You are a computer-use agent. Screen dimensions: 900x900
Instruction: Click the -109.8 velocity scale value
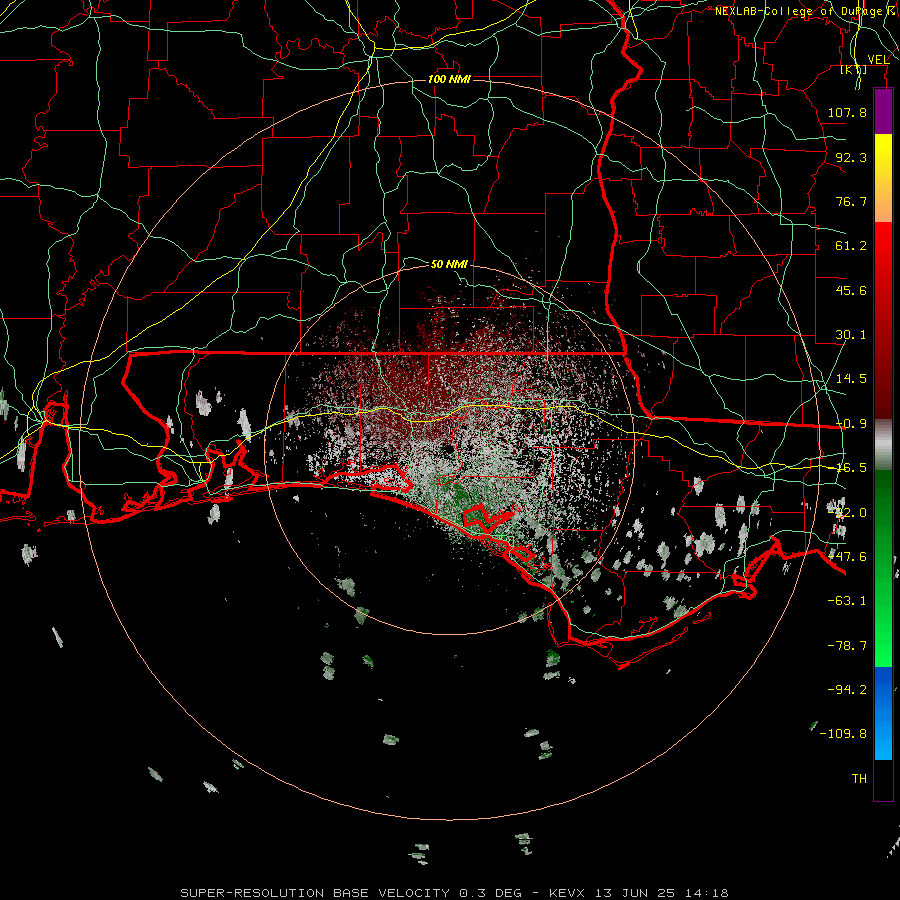point(843,734)
